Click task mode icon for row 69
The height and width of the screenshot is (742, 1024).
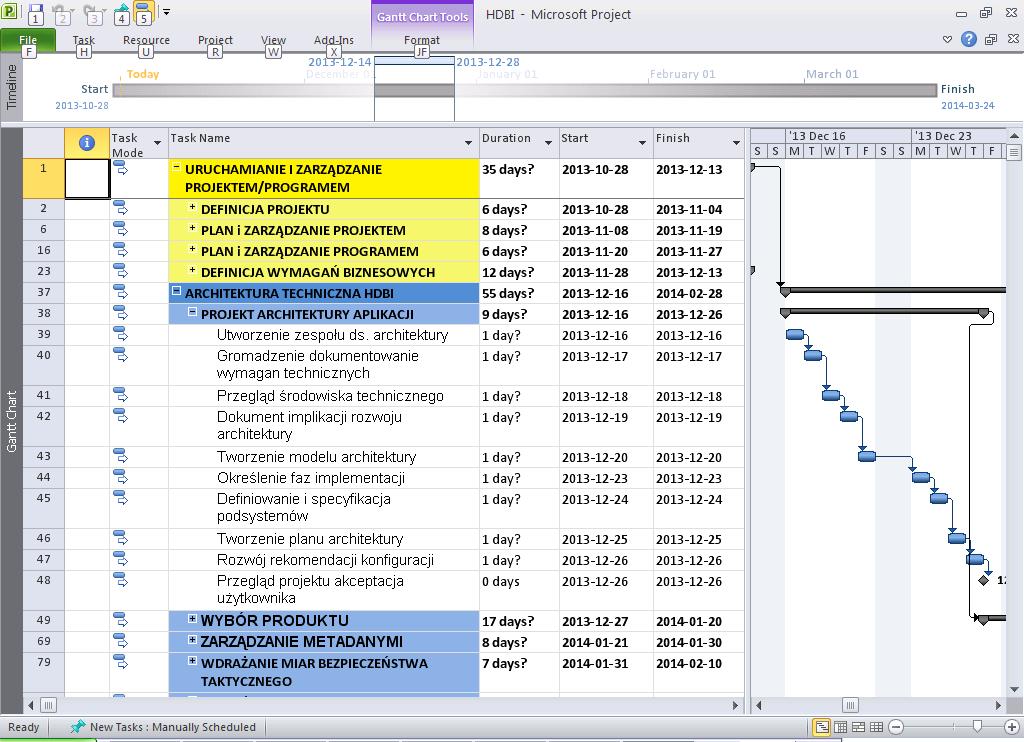pos(121,641)
